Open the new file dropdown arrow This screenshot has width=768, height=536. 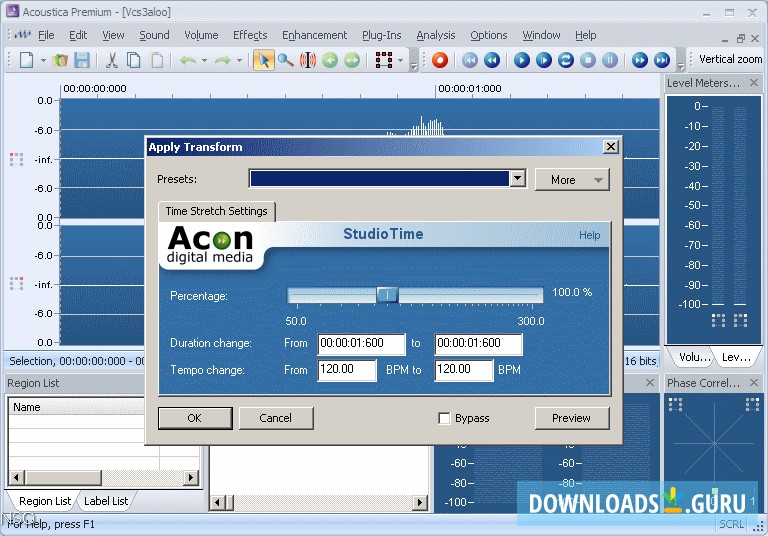pos(43,61)
